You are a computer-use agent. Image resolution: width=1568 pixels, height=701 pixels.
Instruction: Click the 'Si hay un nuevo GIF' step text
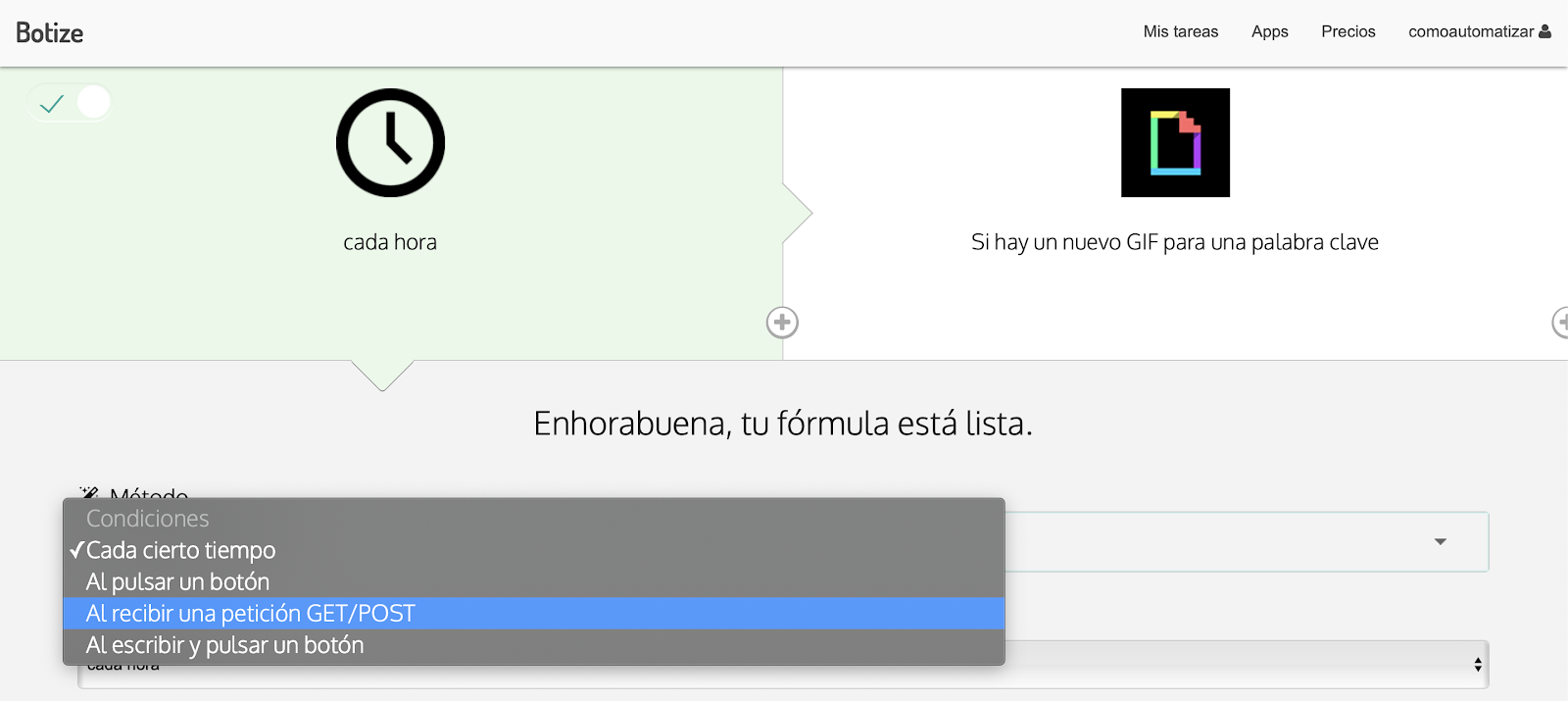click(x=1175, y=242)
